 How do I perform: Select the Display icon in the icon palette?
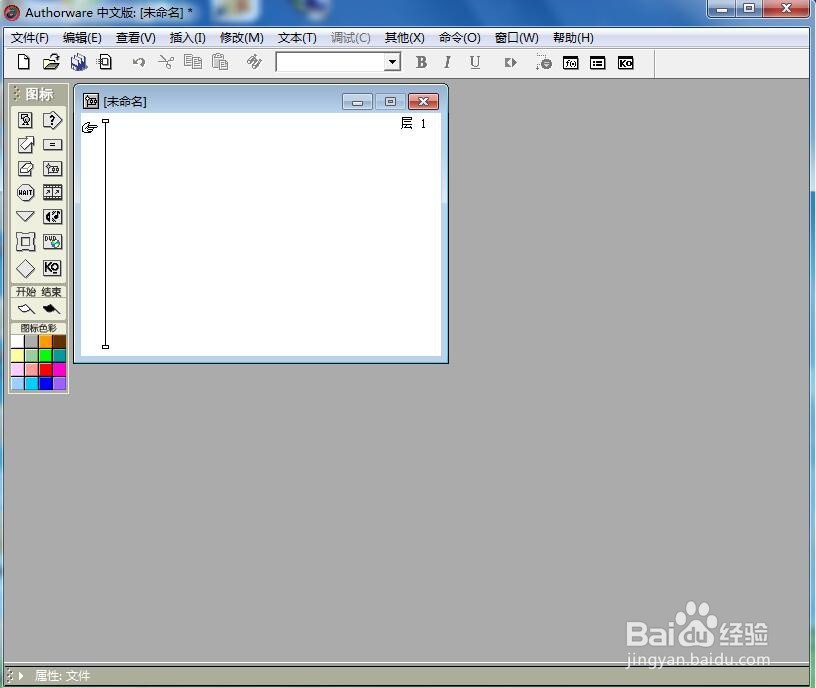25,120
